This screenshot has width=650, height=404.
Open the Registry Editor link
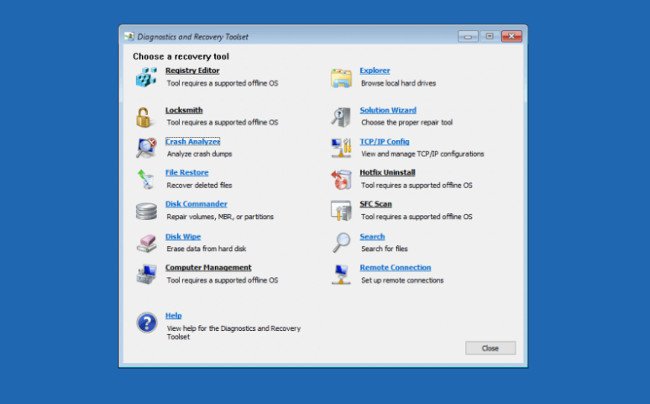coord(192,70)
